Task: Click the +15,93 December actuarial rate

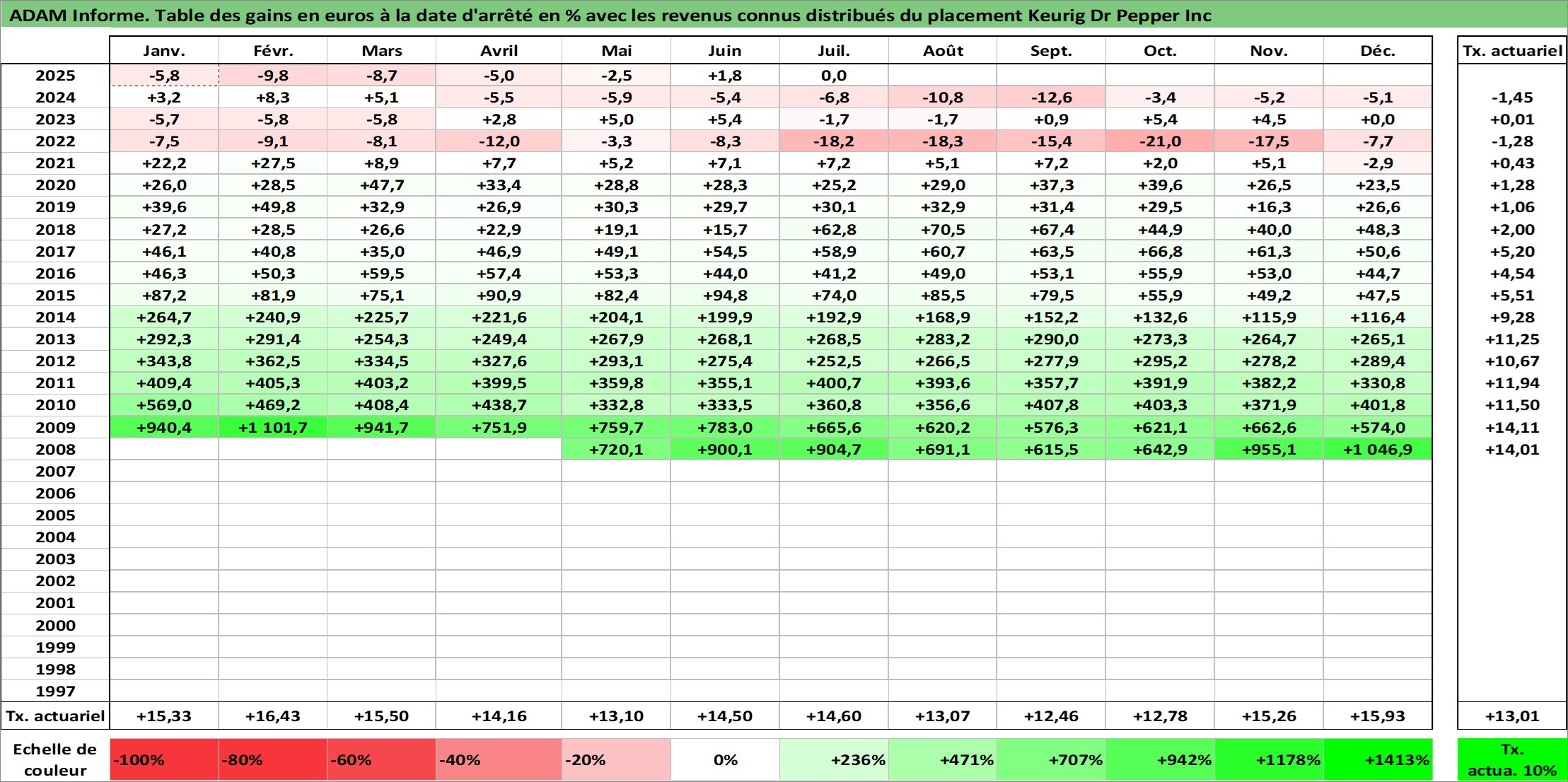Action: pos(1378,716)
